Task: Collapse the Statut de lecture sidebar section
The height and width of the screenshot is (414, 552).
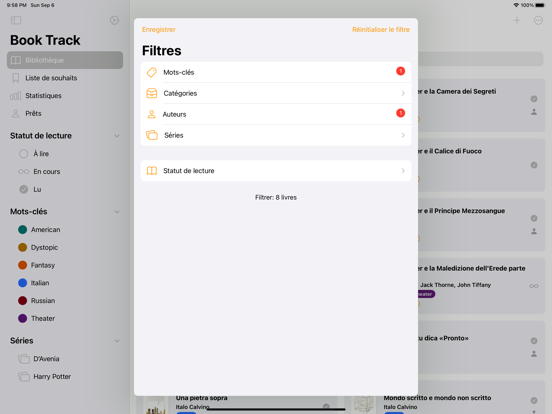Action: pos(117,136)
